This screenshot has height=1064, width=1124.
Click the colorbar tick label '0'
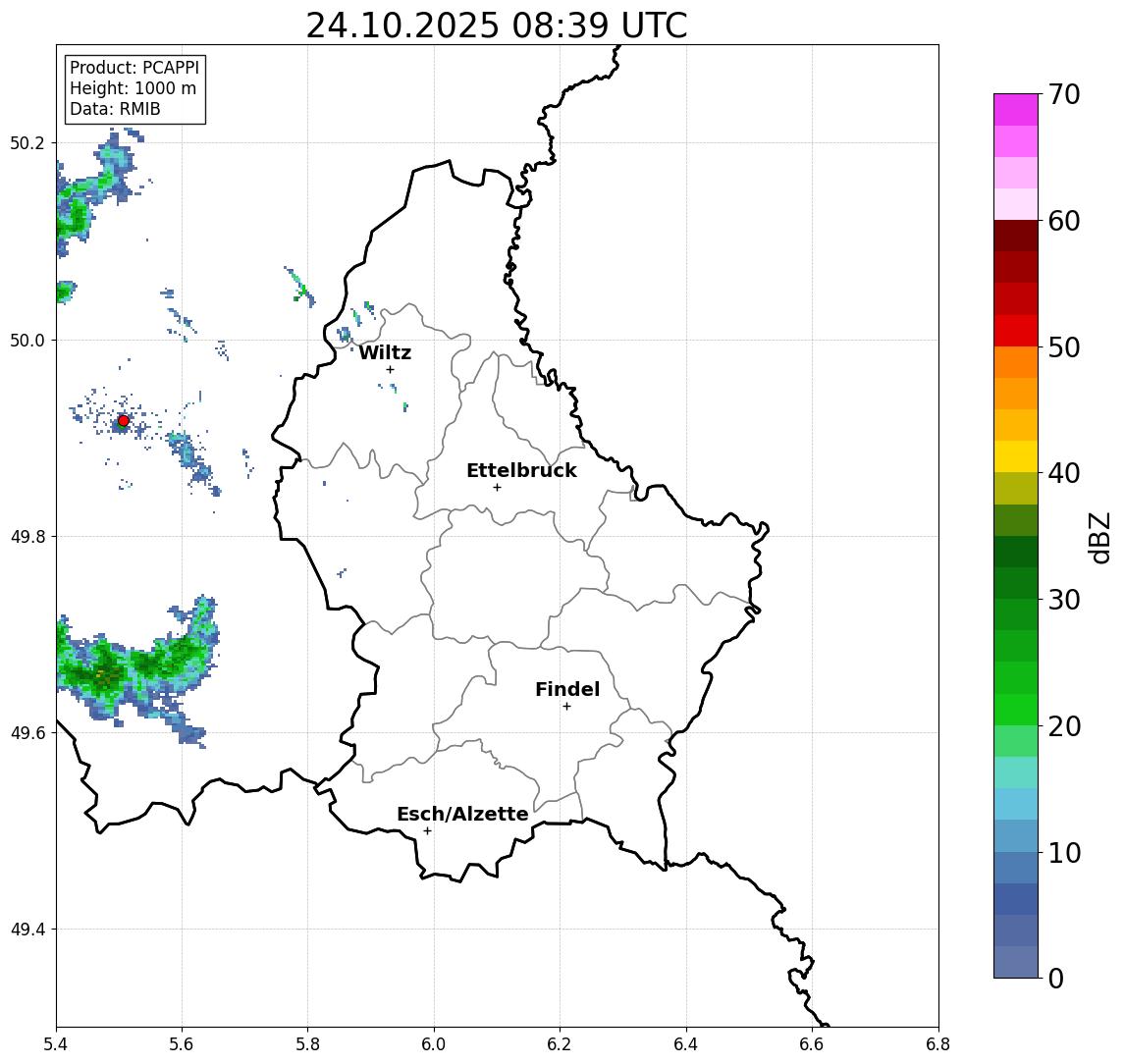(1056, 978)
